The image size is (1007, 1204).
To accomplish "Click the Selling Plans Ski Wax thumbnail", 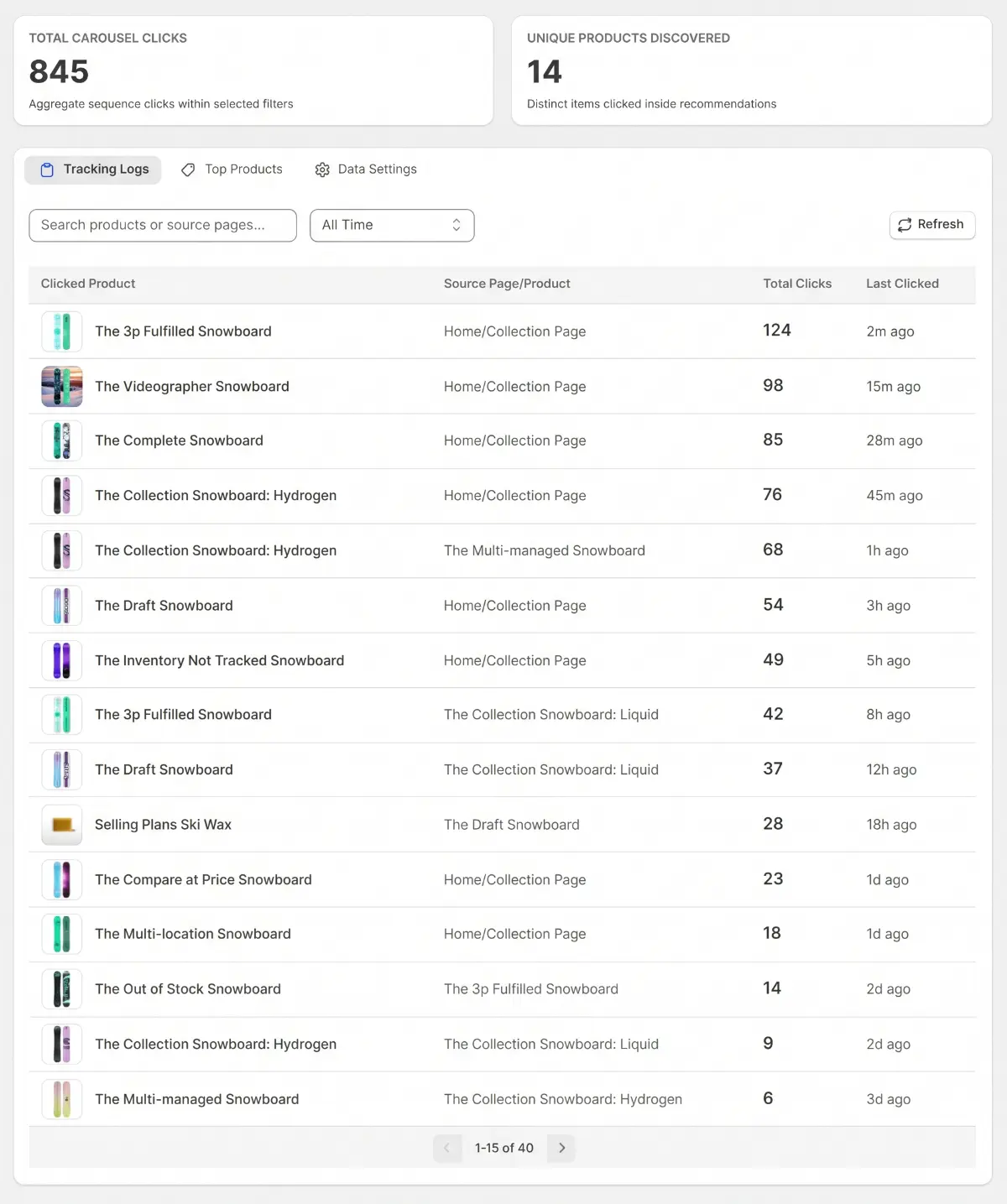I will point(62,825).
